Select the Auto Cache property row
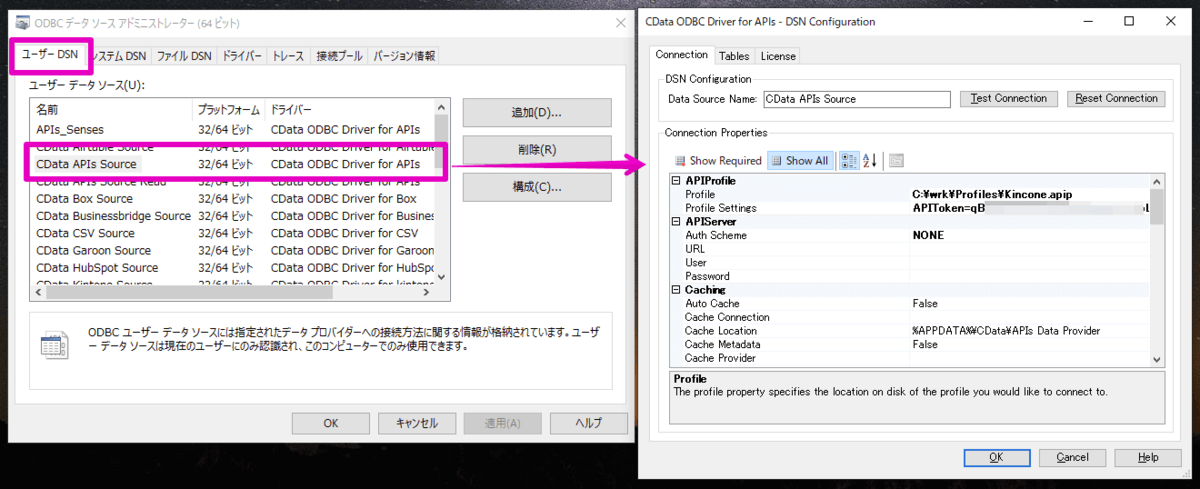The height and width of the screenshot is (489, 1200). pyautogui.click(x=910, y=303)
